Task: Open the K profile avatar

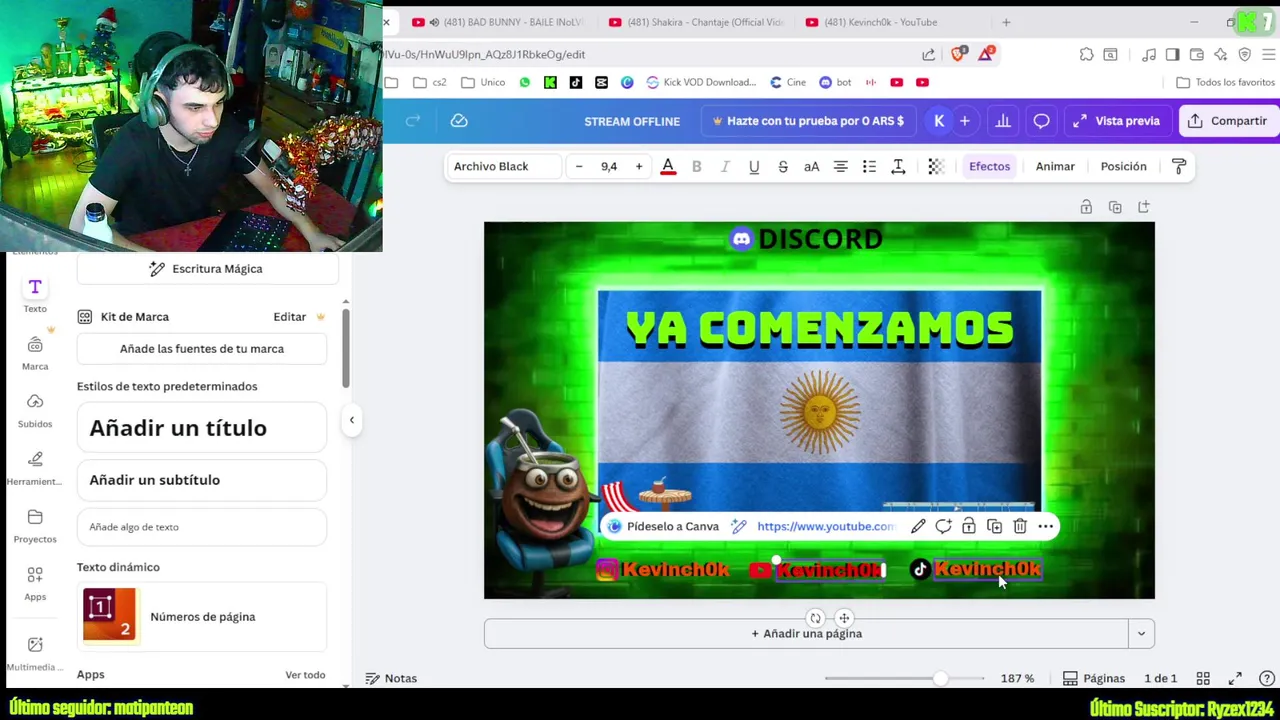Action: point(938,121)
